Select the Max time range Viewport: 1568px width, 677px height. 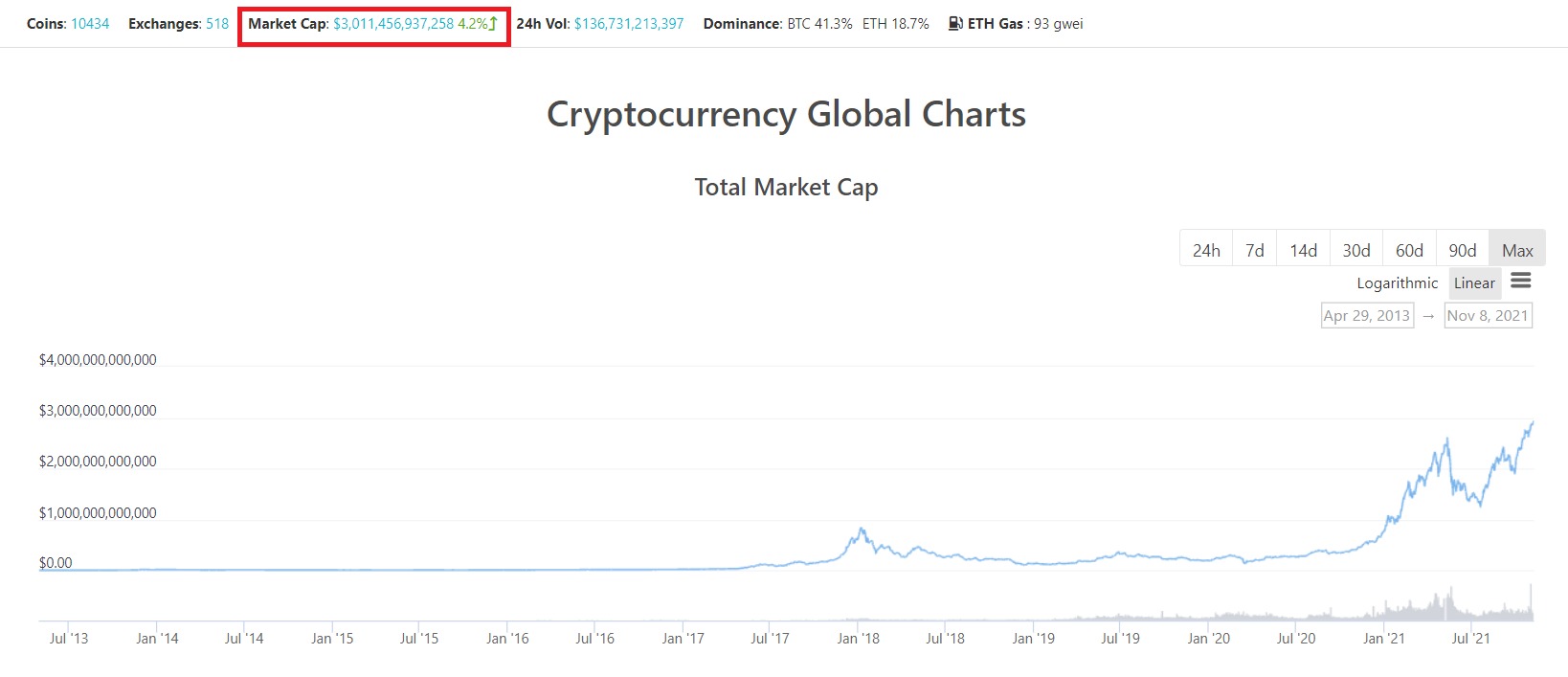click(x=1517, y=249)
